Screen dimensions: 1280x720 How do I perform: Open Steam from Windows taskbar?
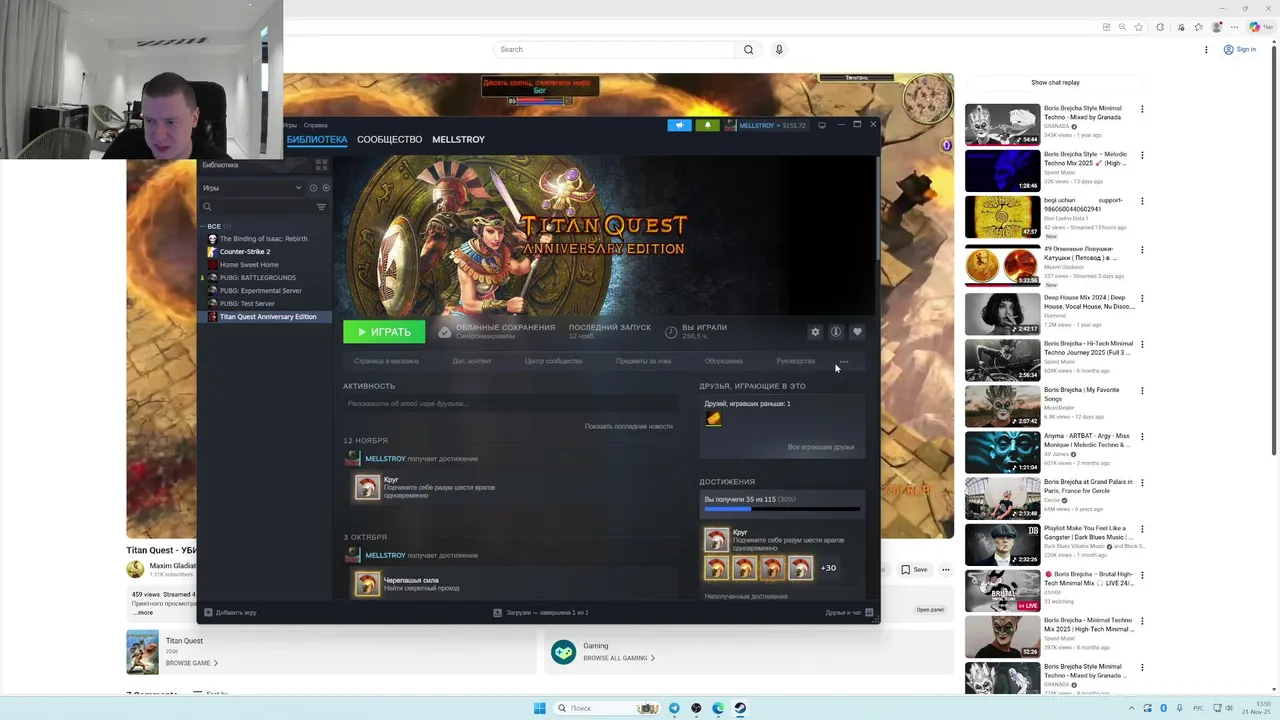click(x=740, y=708)
